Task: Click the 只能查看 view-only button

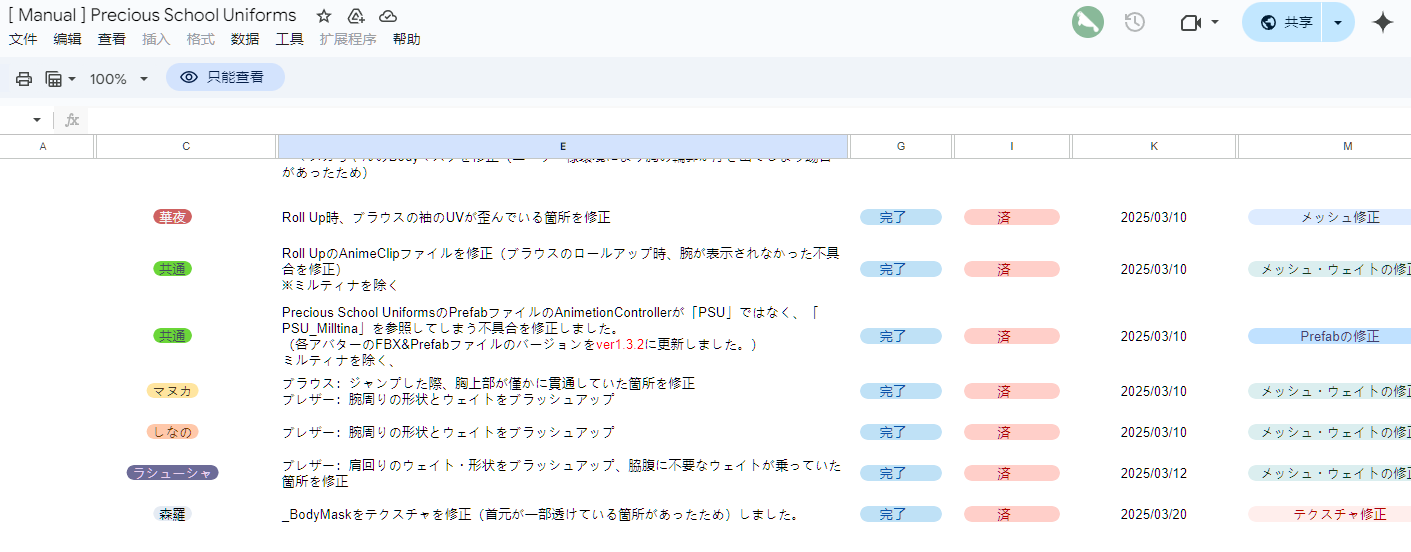Action: [x=225, y=77]
